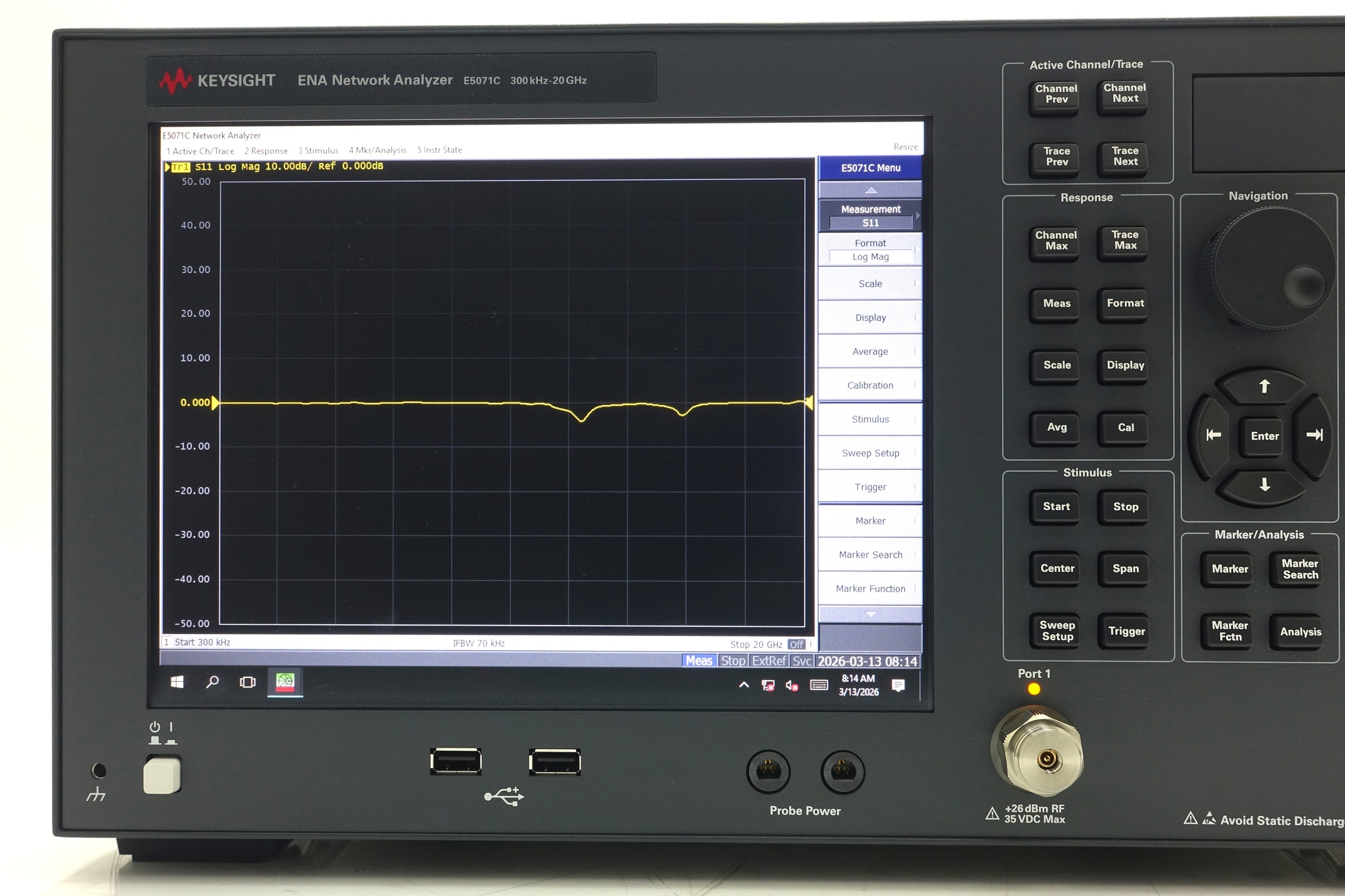Click the Stop 20 GHz readout
This screenshot has width=1345, height=896.
[756, 645]
